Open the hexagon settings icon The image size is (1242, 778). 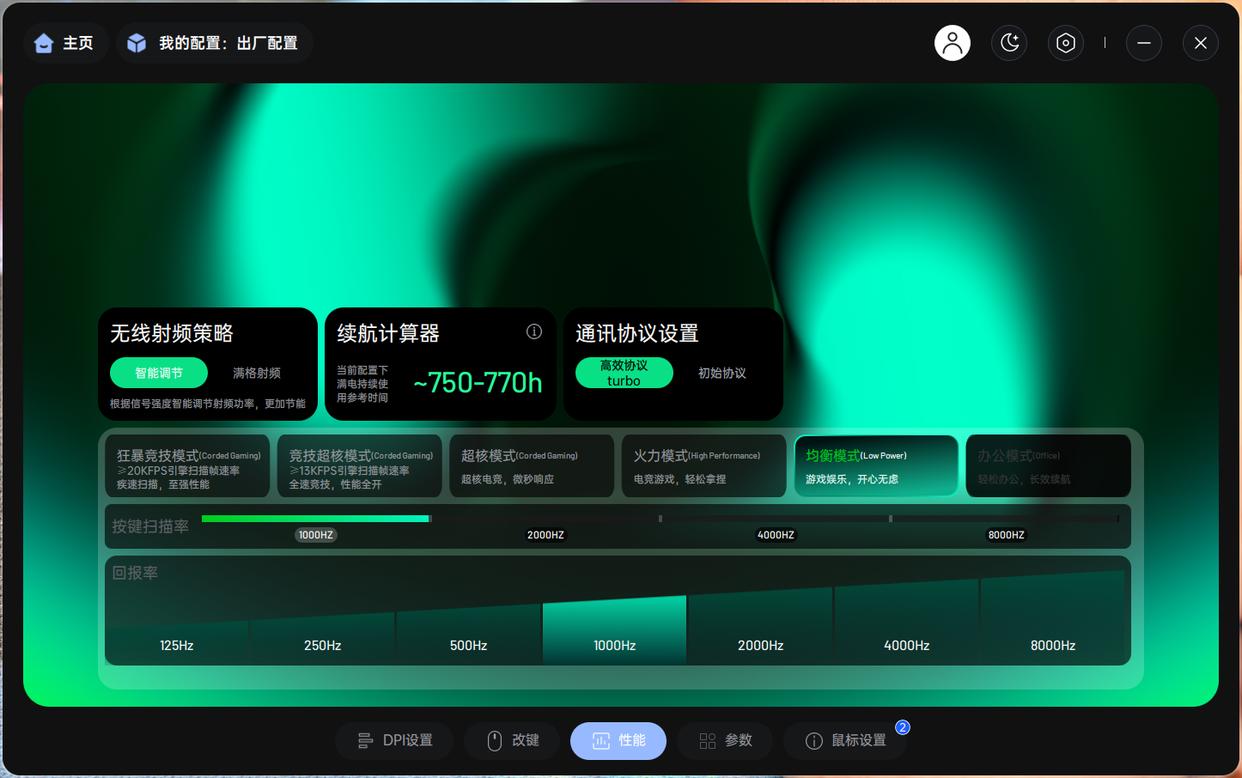pos(1066,43)
